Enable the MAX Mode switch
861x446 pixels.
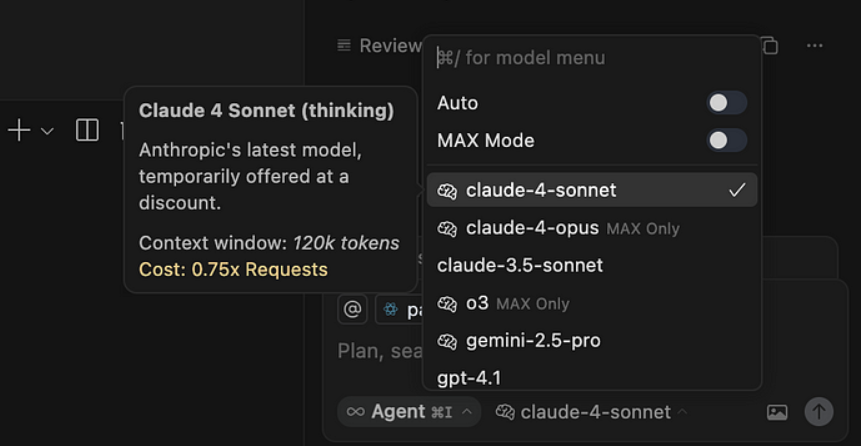[727, 141]
